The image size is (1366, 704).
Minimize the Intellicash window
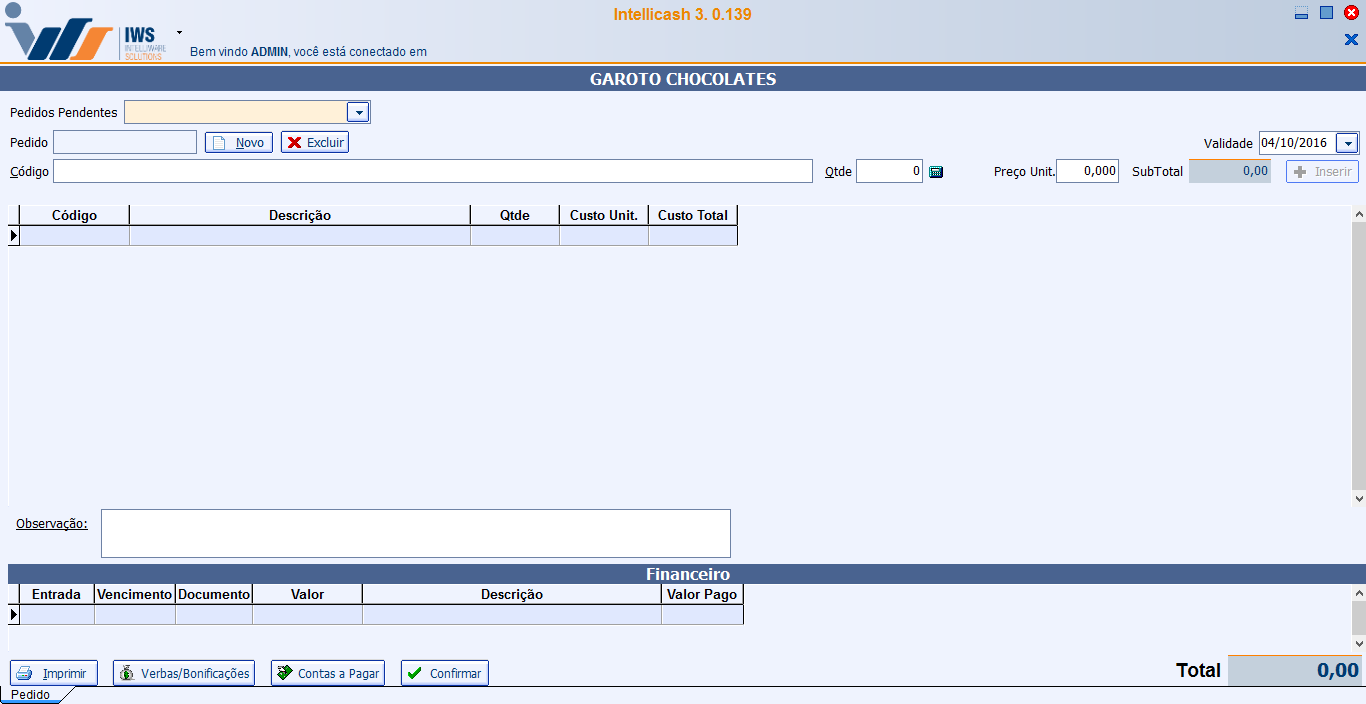click(1301, 13)
